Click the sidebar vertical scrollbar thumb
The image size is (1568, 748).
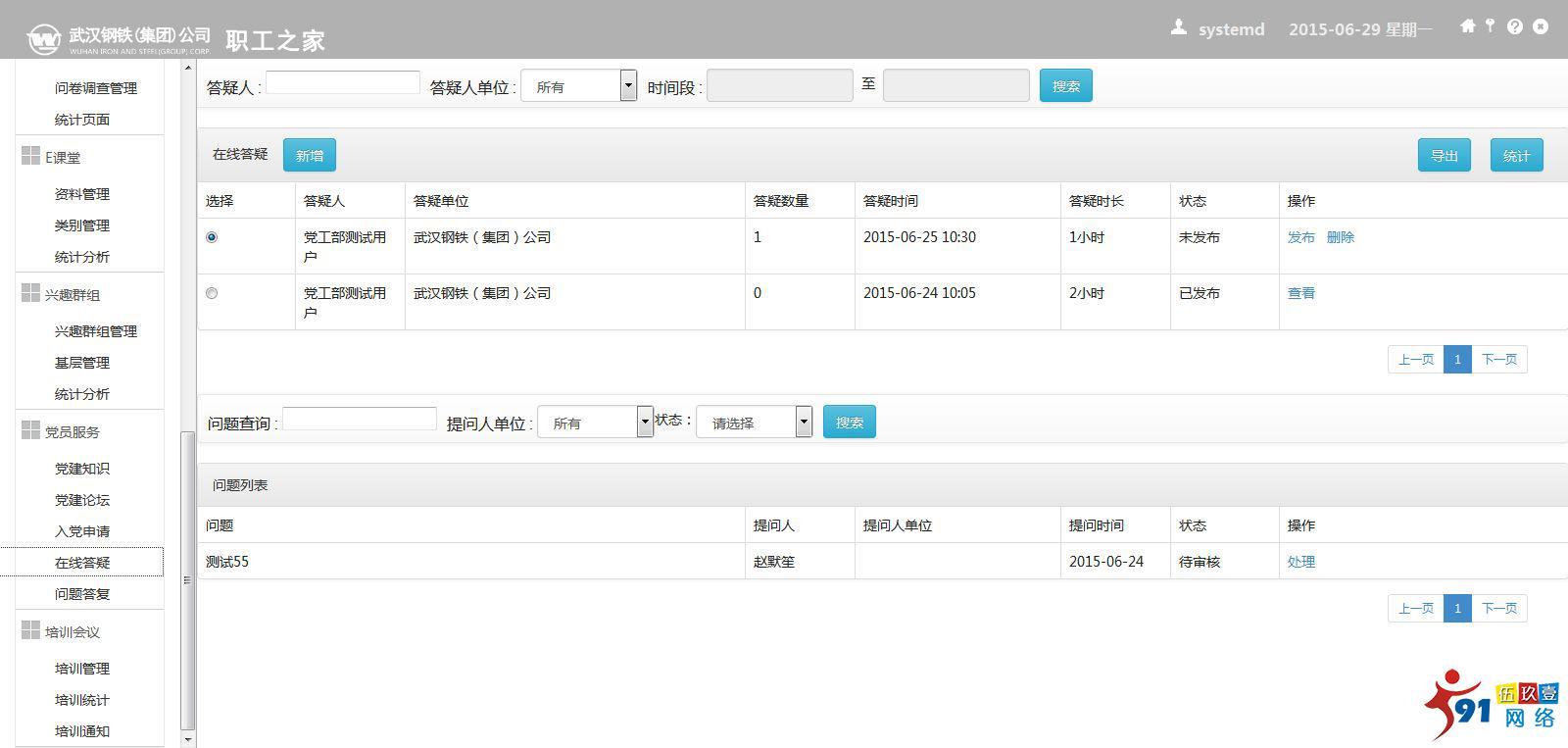[x=188, y=578]
